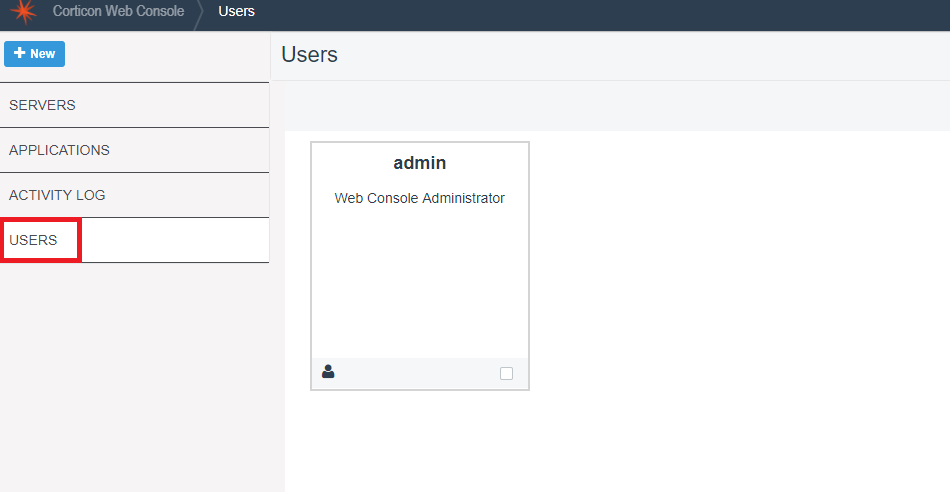Click the Corticon starburst logo icon
This screenshot has width=950, height=492.
click(24, 12)
